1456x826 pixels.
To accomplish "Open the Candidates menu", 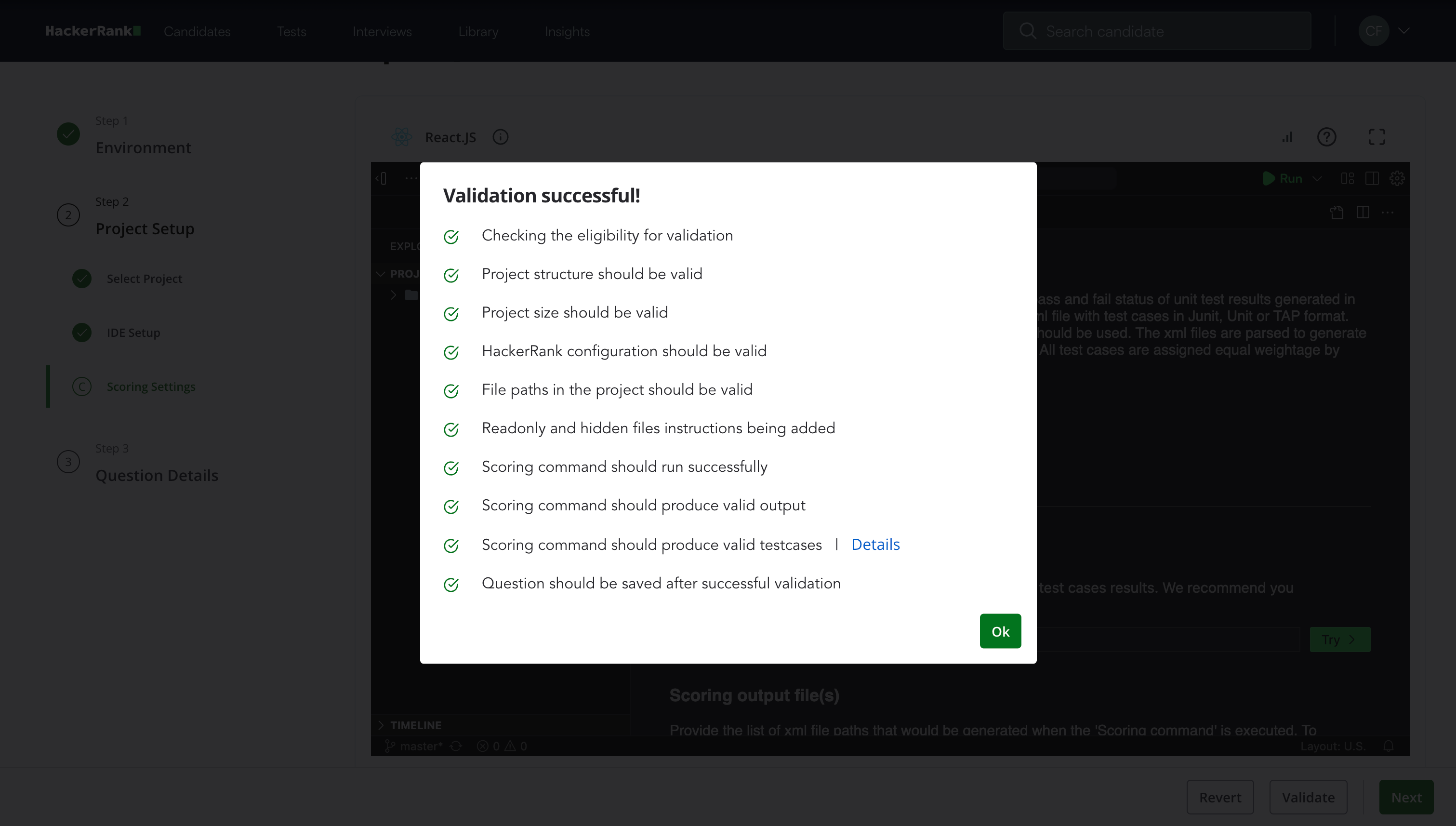I will click(x=197, y=32).
